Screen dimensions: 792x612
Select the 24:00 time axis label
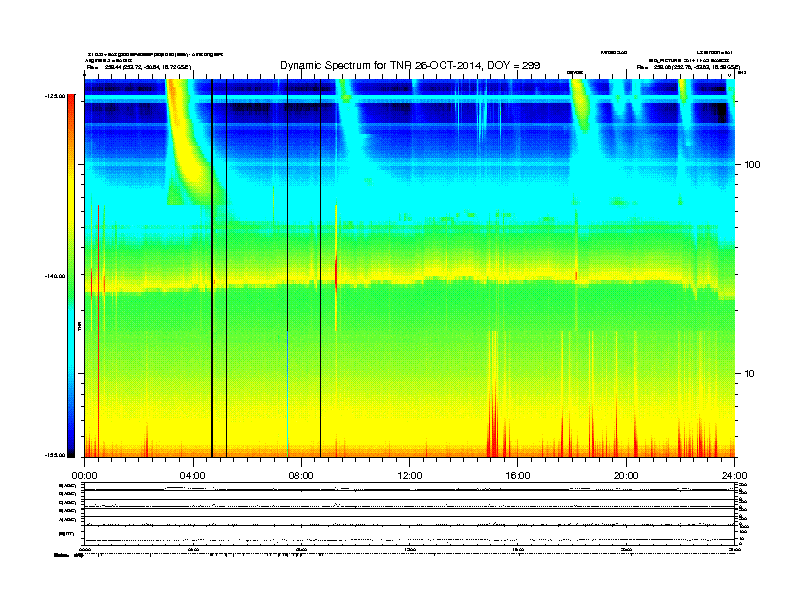734,476
